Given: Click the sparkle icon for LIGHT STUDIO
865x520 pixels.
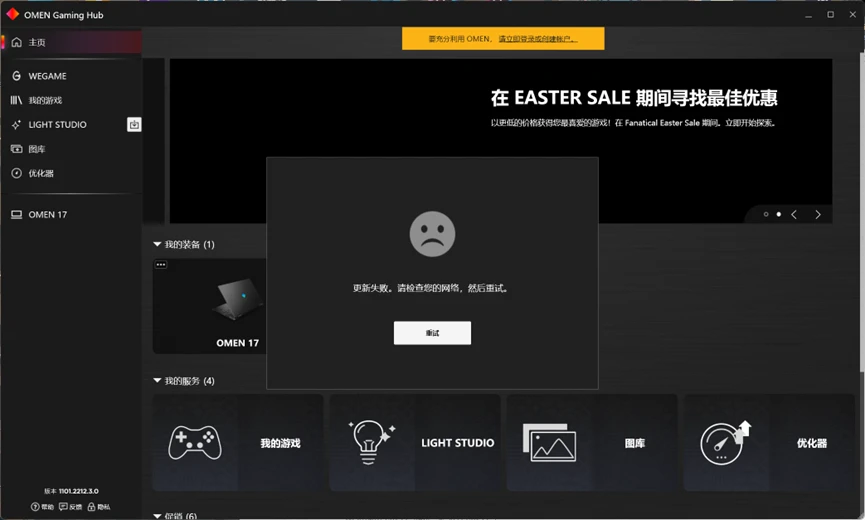Looking at the screenshot, I should (17, 125).
